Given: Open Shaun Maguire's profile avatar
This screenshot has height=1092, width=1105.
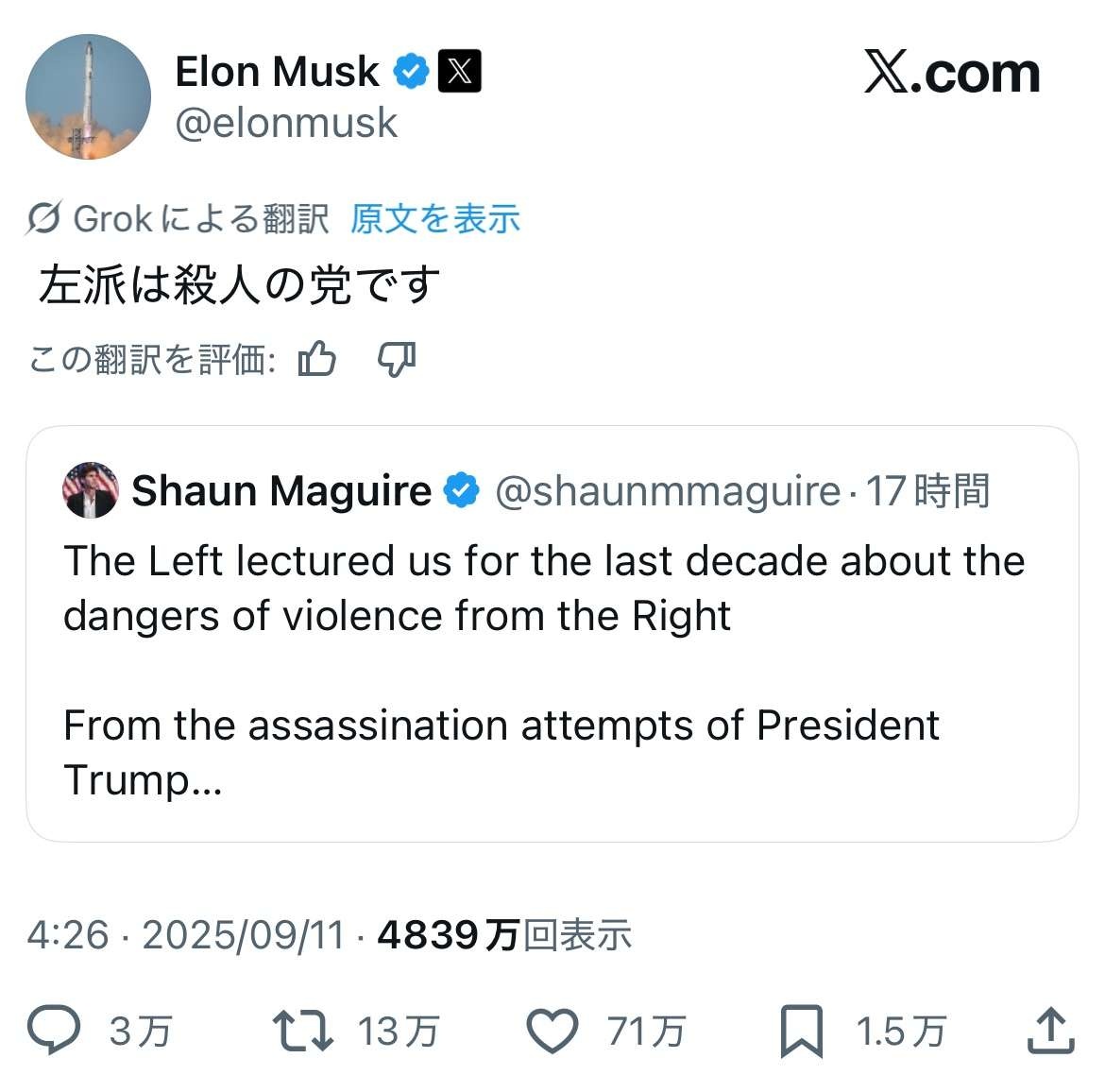Looking at the screenshot, I should pos(90,490).
